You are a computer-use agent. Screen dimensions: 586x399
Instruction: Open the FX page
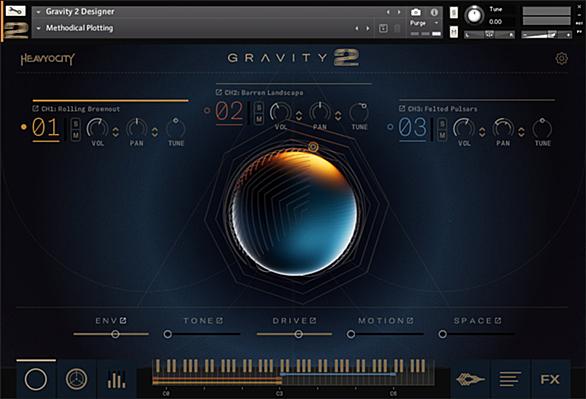pos(550,379)
